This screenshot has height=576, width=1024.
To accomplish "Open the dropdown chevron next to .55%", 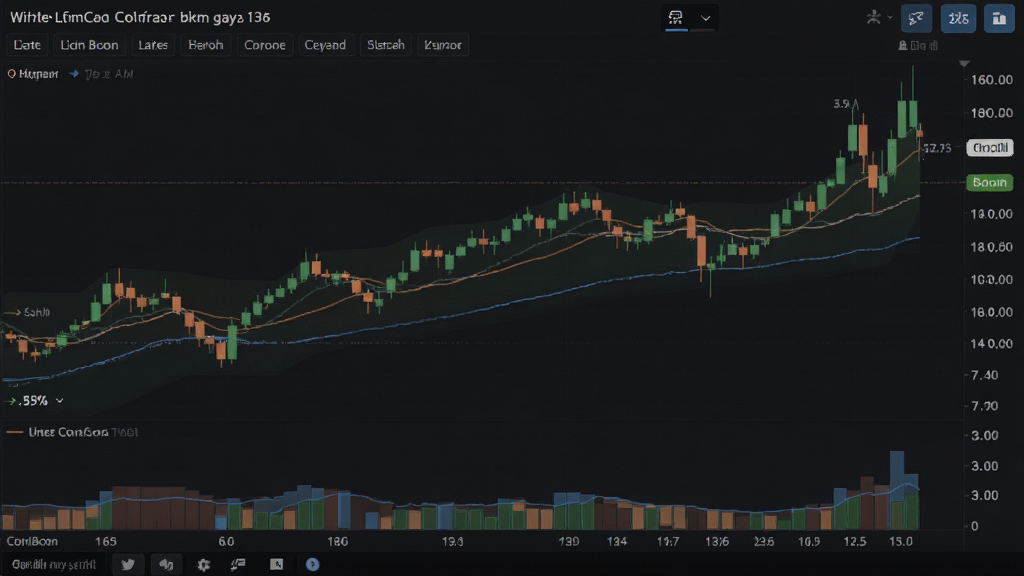I will (59, 400).
